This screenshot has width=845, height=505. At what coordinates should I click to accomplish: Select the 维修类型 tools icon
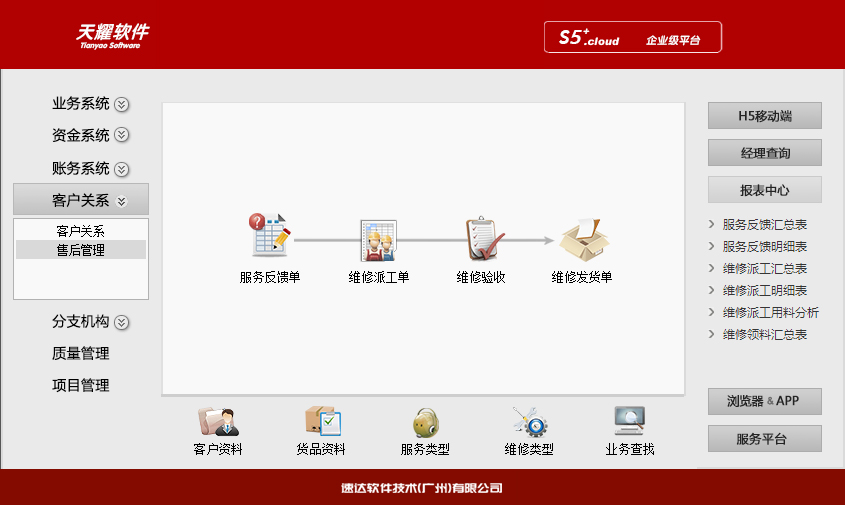coord(529,423)
